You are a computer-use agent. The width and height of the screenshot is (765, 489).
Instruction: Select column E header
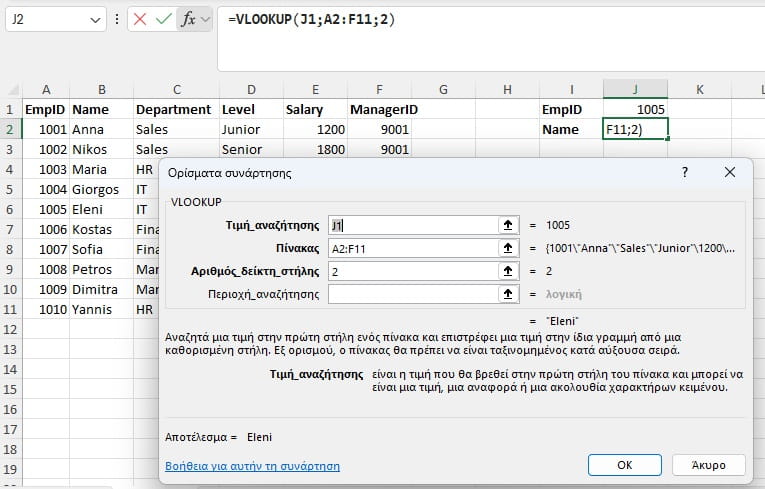(315, 90)
